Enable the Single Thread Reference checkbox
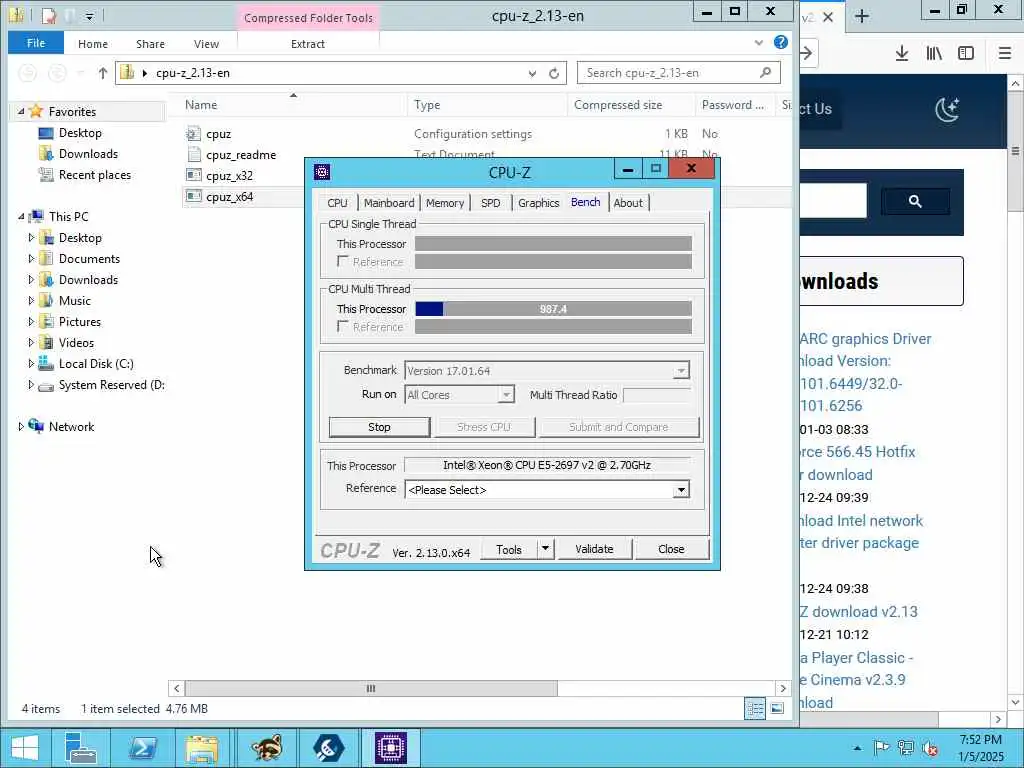Image resolution: width=1024 pixels, height=768 pixels. pyautogui.click(x=343, y=261)
